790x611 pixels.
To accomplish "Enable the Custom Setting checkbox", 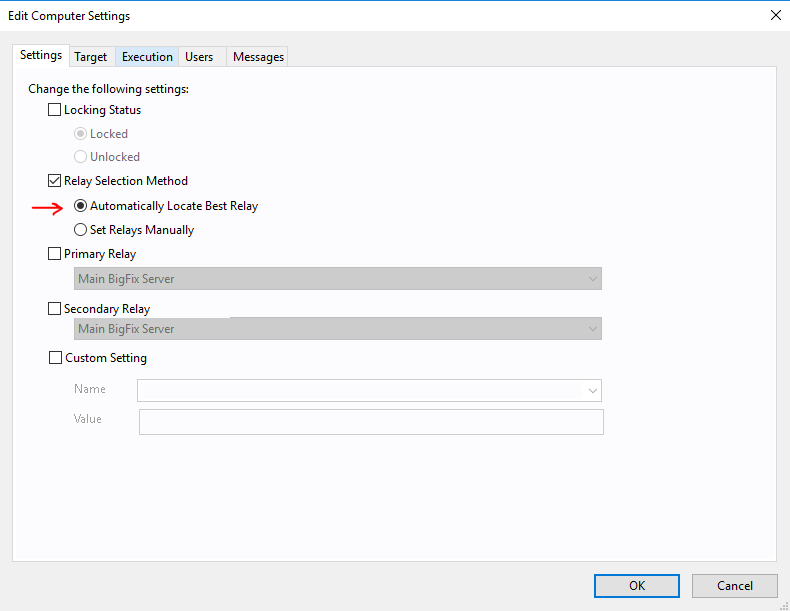I will click(x=55, y=358).
